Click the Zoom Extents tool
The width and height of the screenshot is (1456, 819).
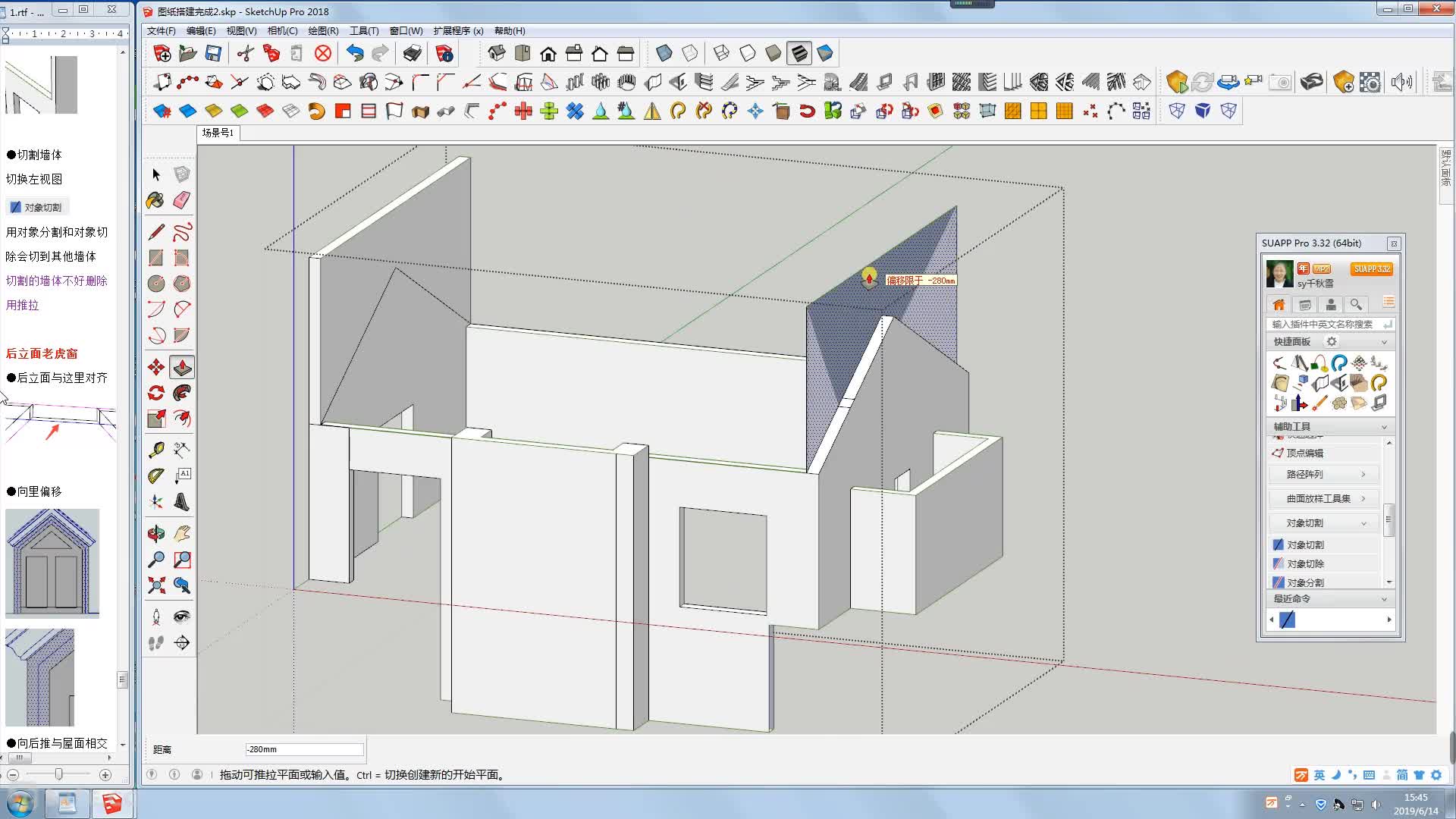click(156, 585)
